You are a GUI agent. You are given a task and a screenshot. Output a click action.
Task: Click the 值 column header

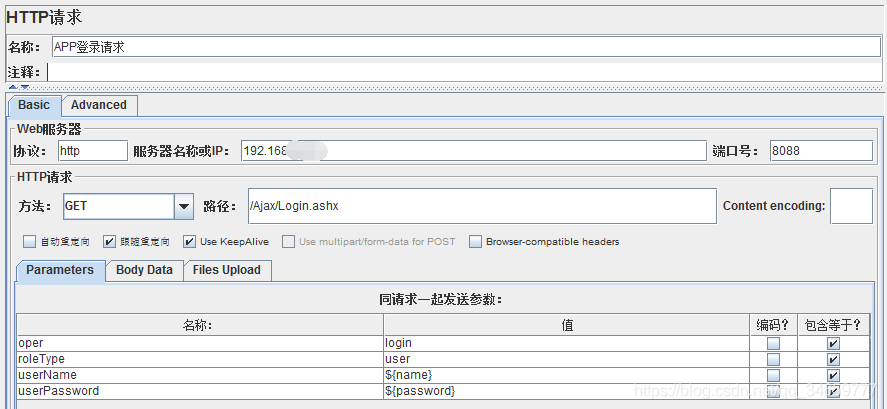coord(567,325)
